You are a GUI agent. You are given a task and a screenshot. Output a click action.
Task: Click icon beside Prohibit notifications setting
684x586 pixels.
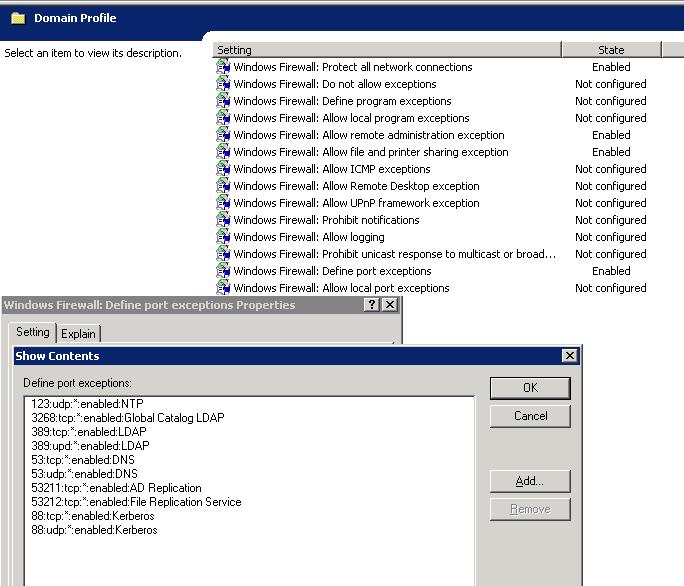tap(223, 220)
